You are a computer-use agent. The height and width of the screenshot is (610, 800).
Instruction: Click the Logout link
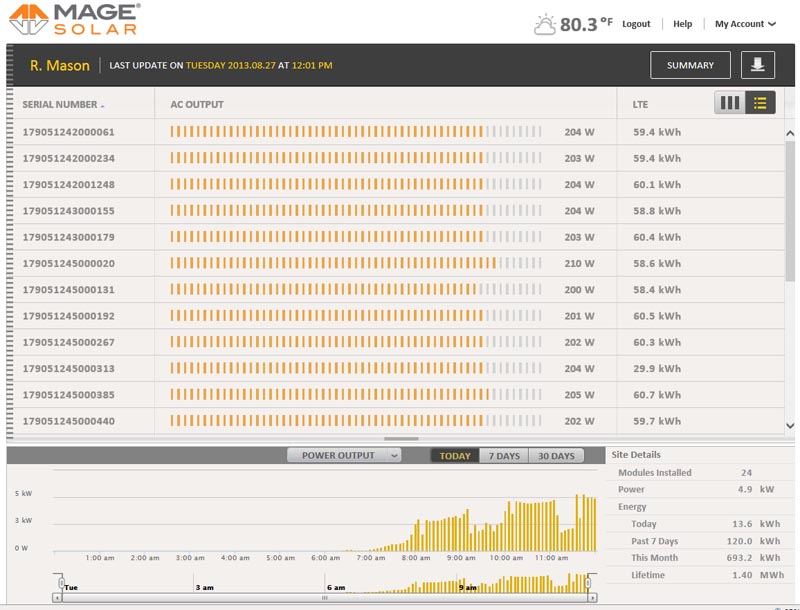636,24
